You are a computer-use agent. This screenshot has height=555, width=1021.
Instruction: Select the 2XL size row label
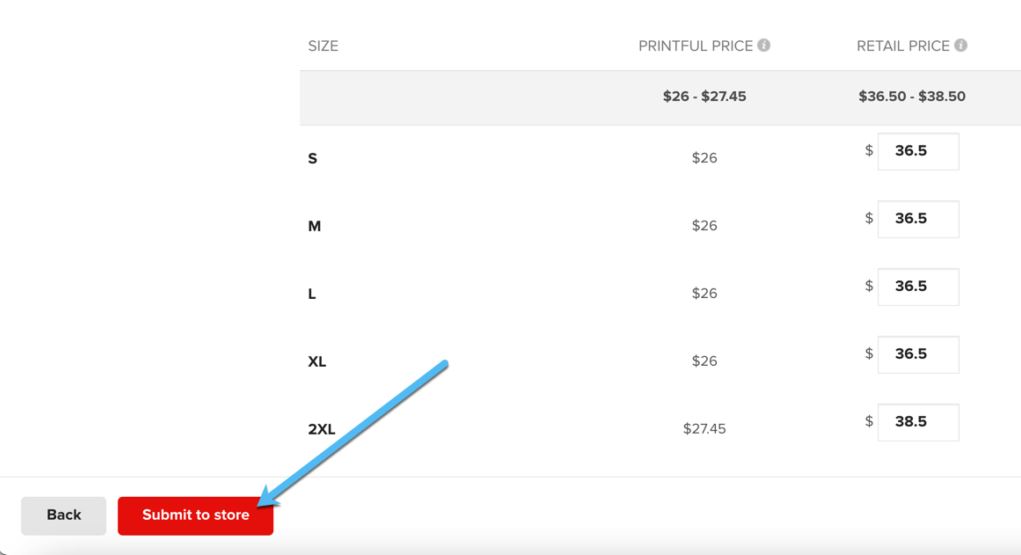[322, 429]
